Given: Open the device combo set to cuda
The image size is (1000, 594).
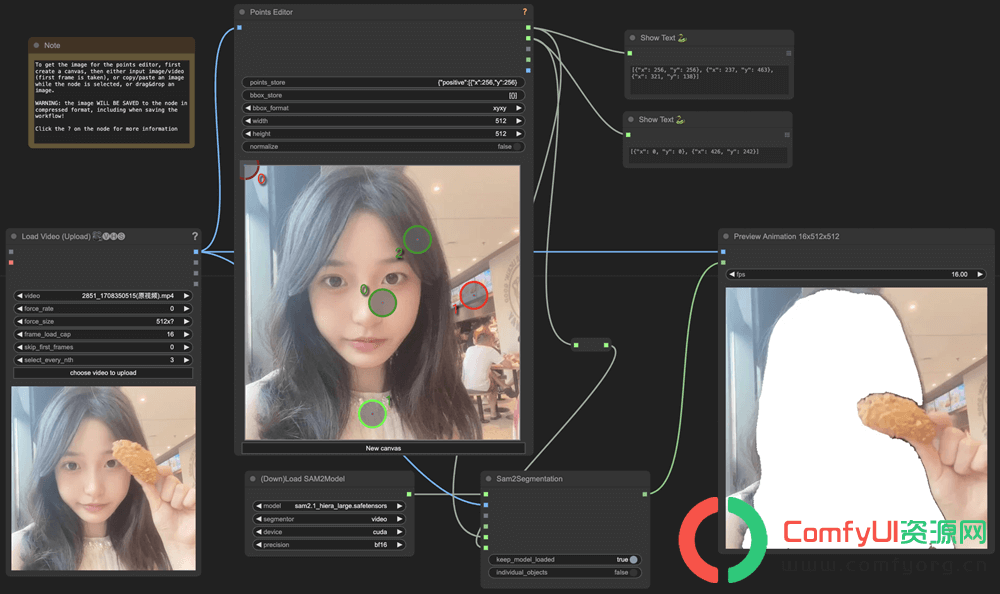Looking at the screenshot, I should pos(329,531).
